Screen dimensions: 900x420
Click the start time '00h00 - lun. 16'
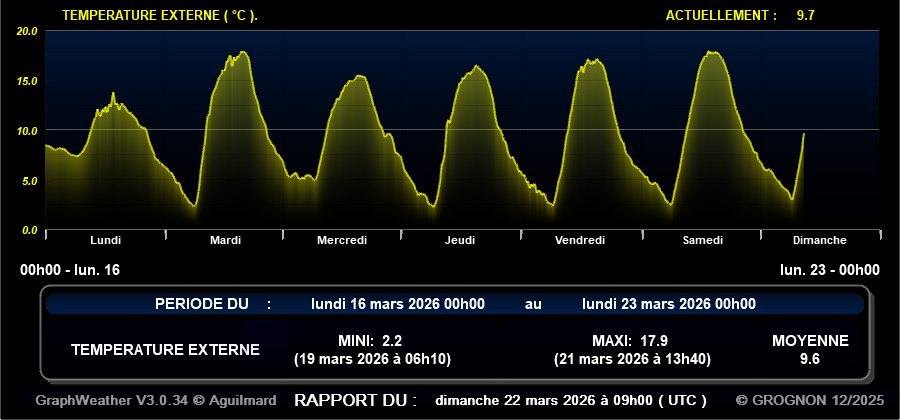pos(70,270)
